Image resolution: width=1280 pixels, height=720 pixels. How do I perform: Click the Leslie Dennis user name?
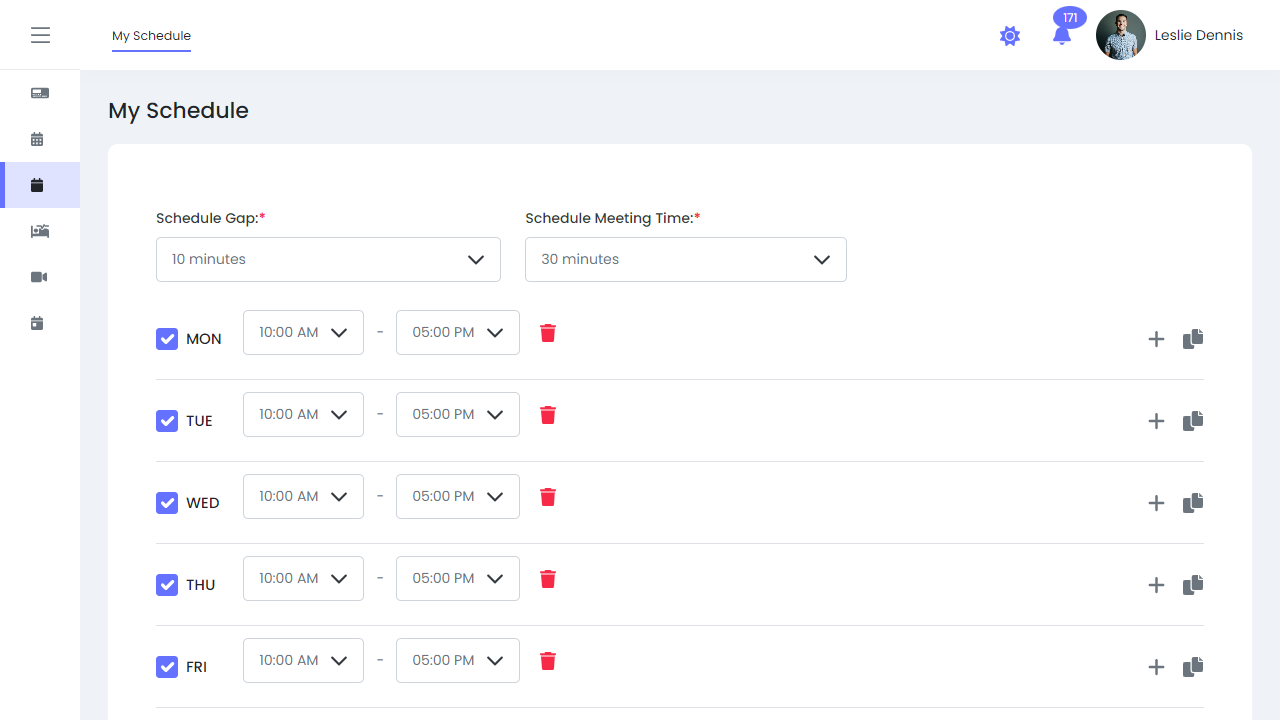pyautogui.click(x=1198, y=35)
